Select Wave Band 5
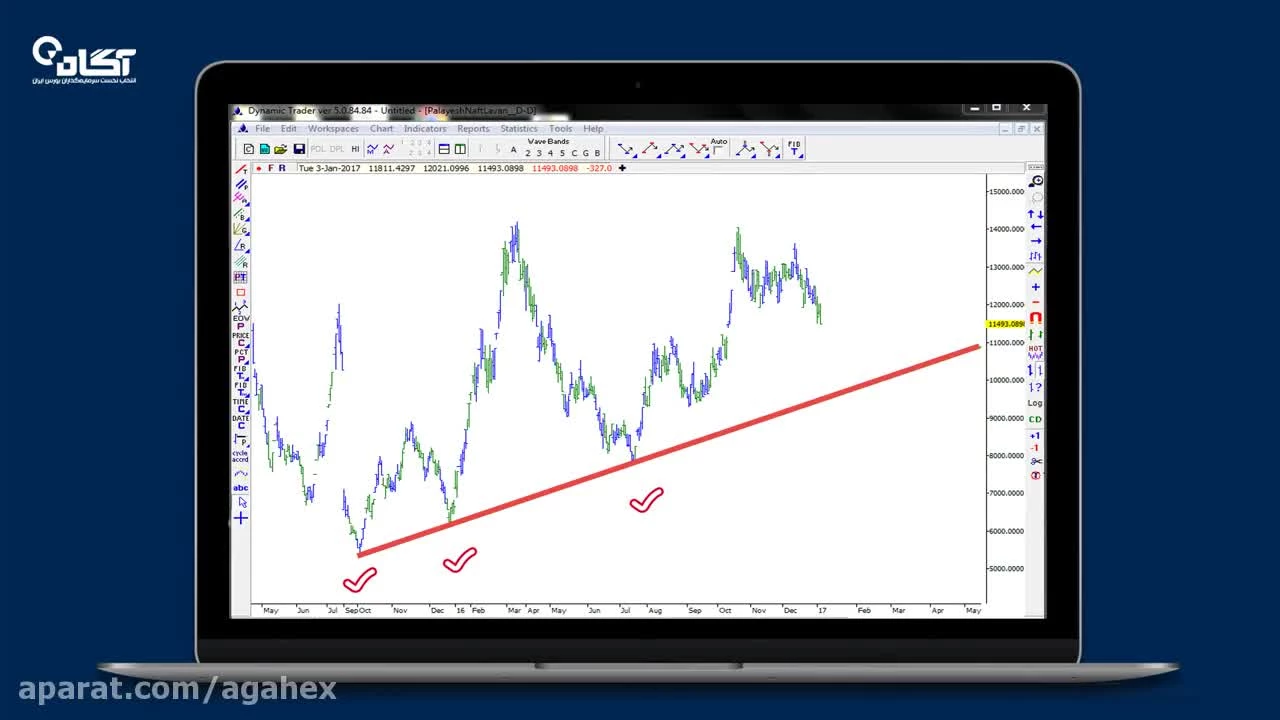This screenshot has height=720, width=1280. pyautogui.click(x=562, y=153)
